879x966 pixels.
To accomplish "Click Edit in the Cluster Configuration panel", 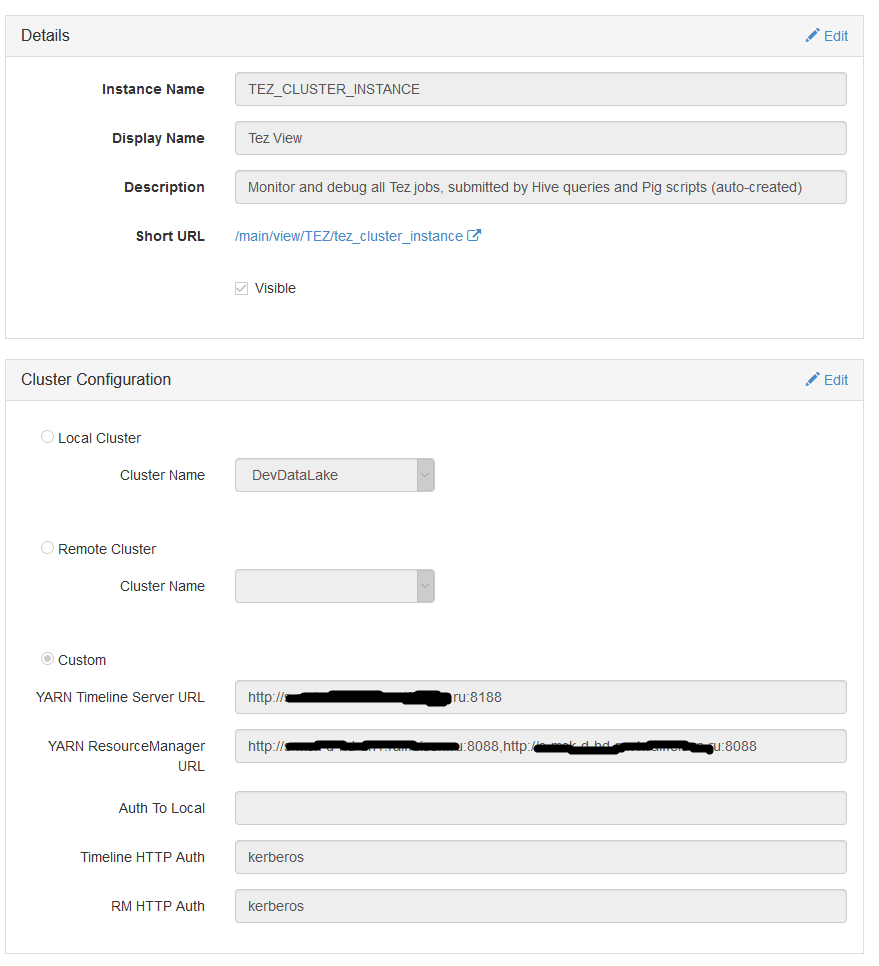I will (x=827, y=379).
